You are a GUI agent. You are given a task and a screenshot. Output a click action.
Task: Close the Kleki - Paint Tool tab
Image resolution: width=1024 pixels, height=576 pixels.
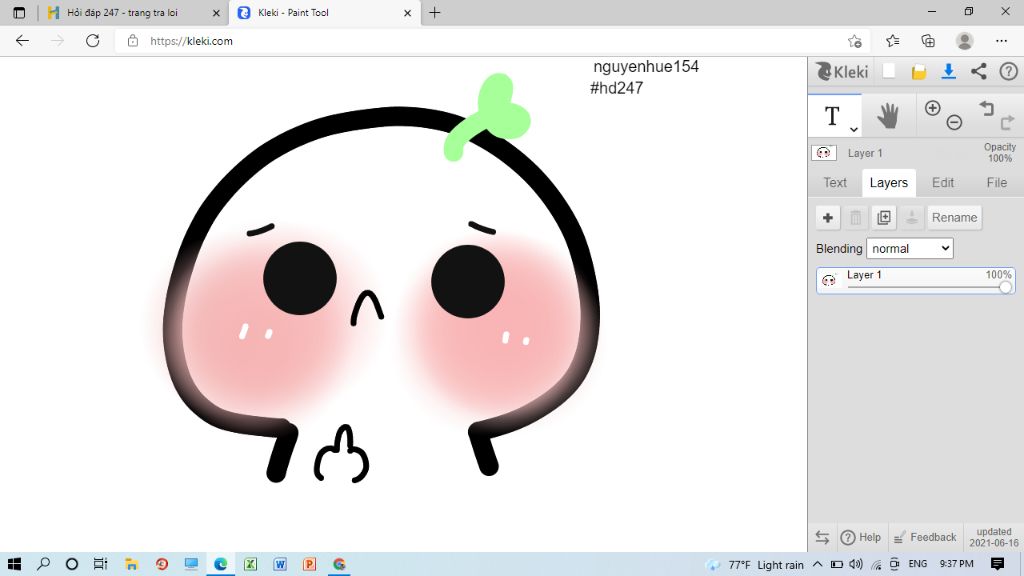tap(408, 12)
